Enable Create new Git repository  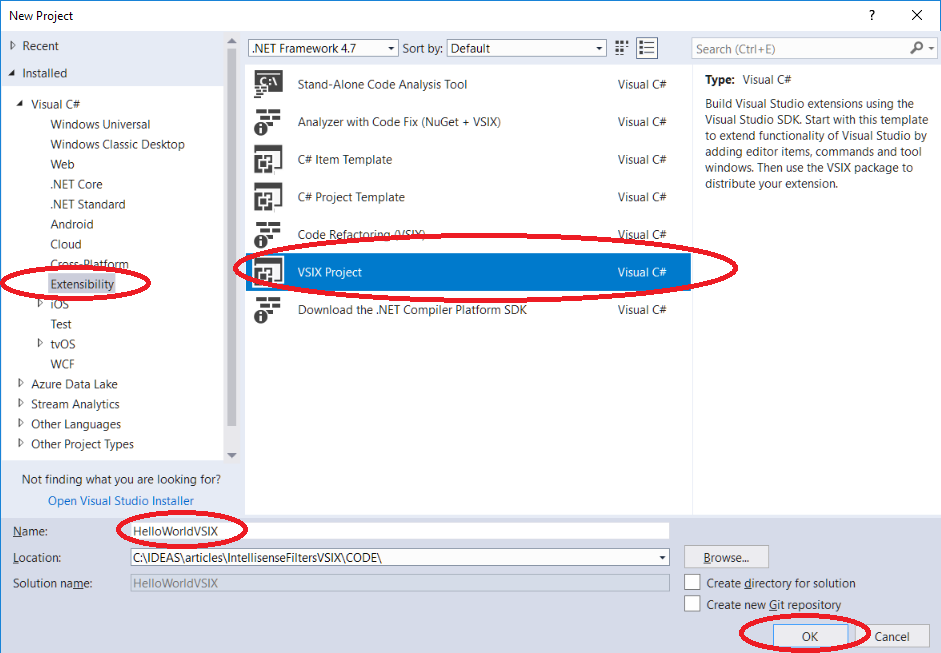(x=692, y=604)
